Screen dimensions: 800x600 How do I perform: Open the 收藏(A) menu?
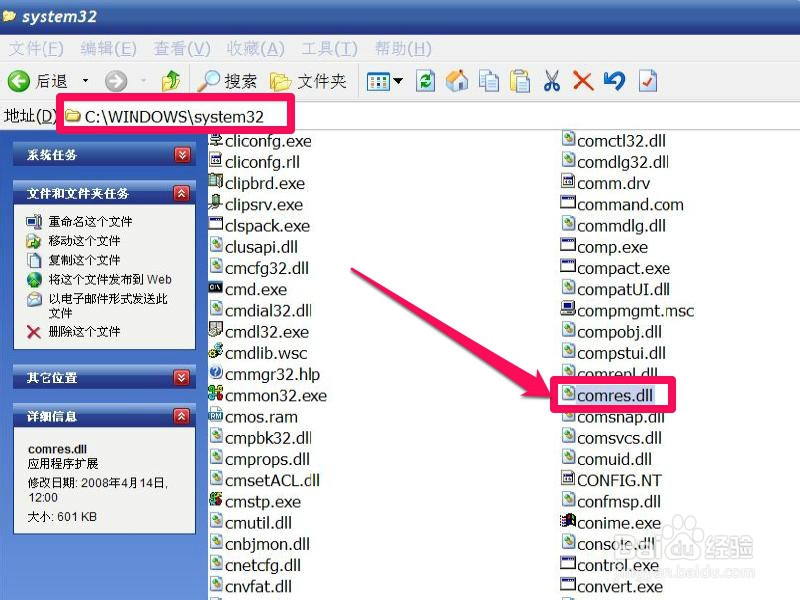[255, 48]
